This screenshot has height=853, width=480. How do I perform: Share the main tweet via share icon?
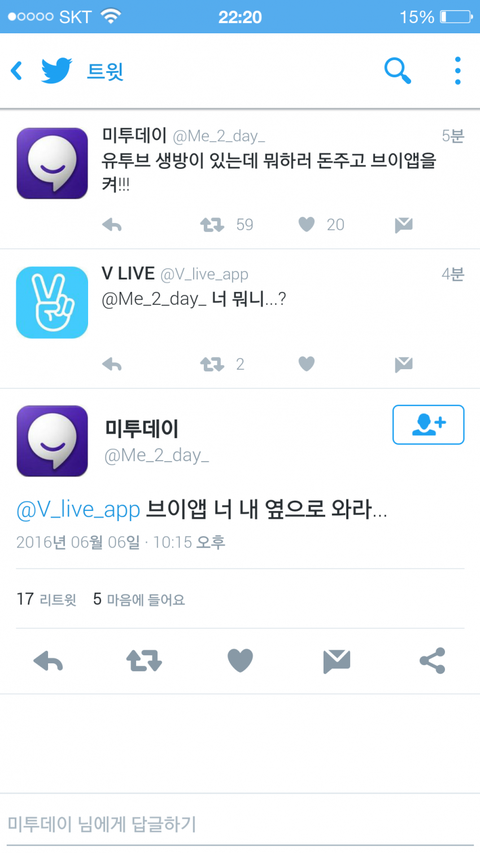click(433, 661)
